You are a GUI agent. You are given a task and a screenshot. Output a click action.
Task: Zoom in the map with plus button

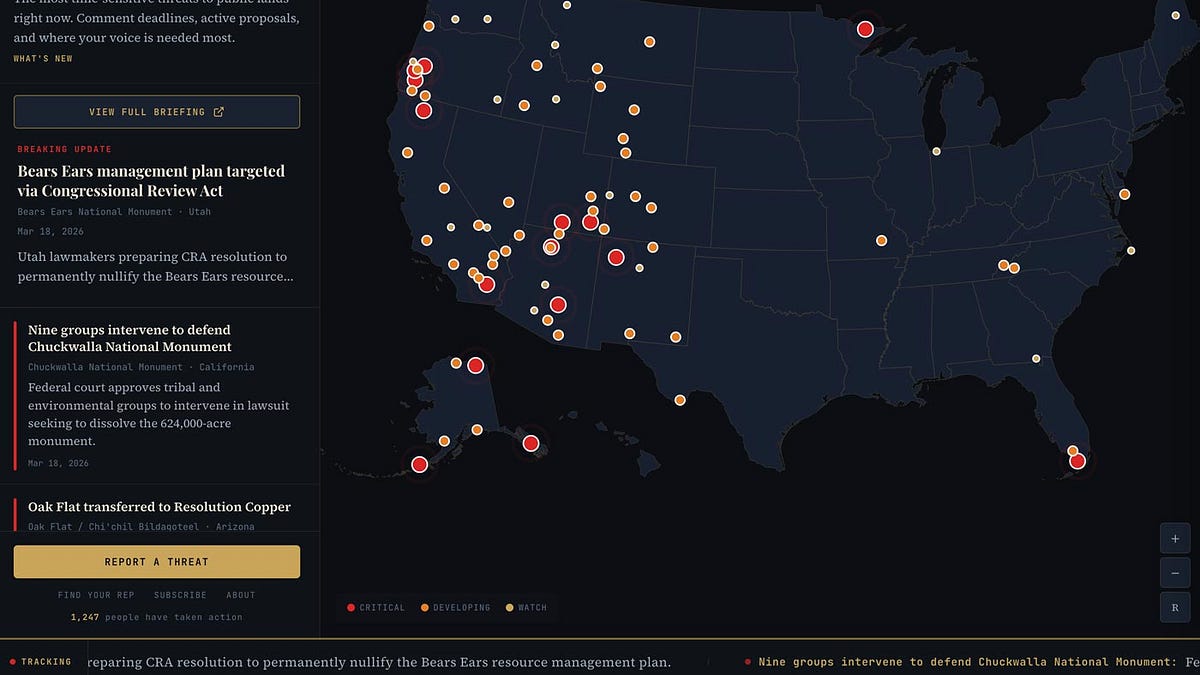pyautogui.click(x=1175, y=538)
